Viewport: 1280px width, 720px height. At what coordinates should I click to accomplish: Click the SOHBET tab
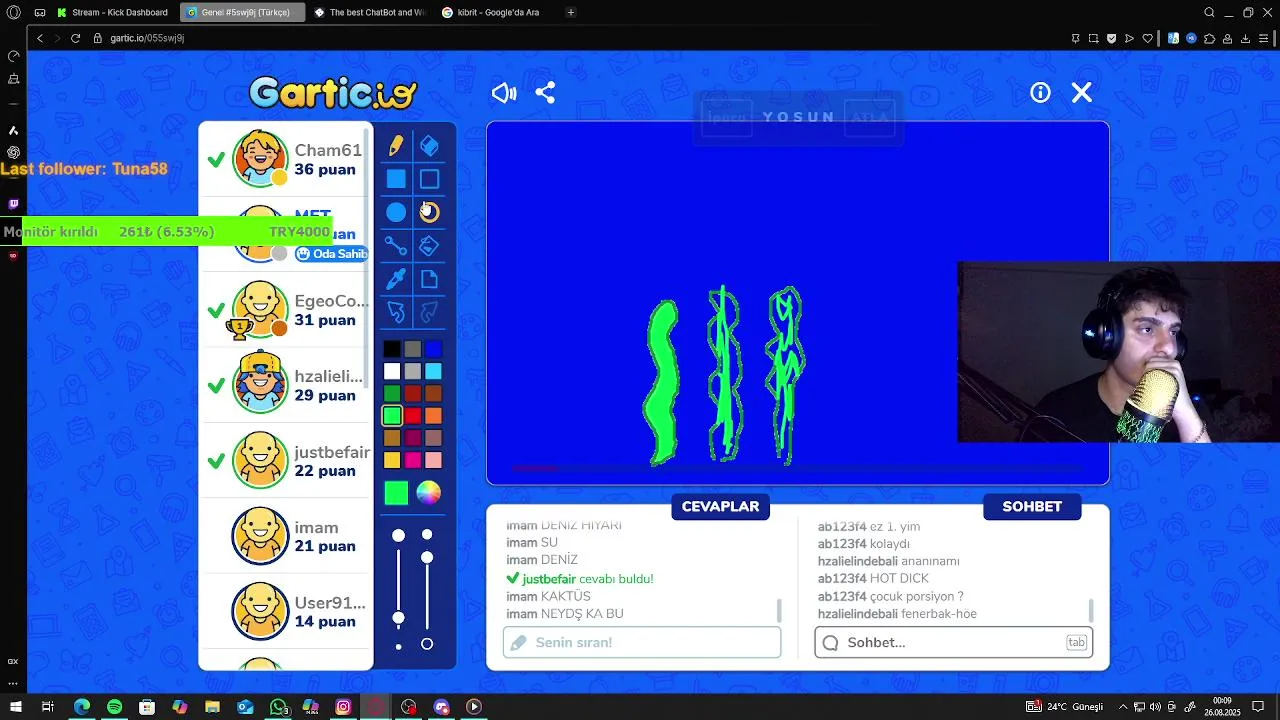point(1032,506)
